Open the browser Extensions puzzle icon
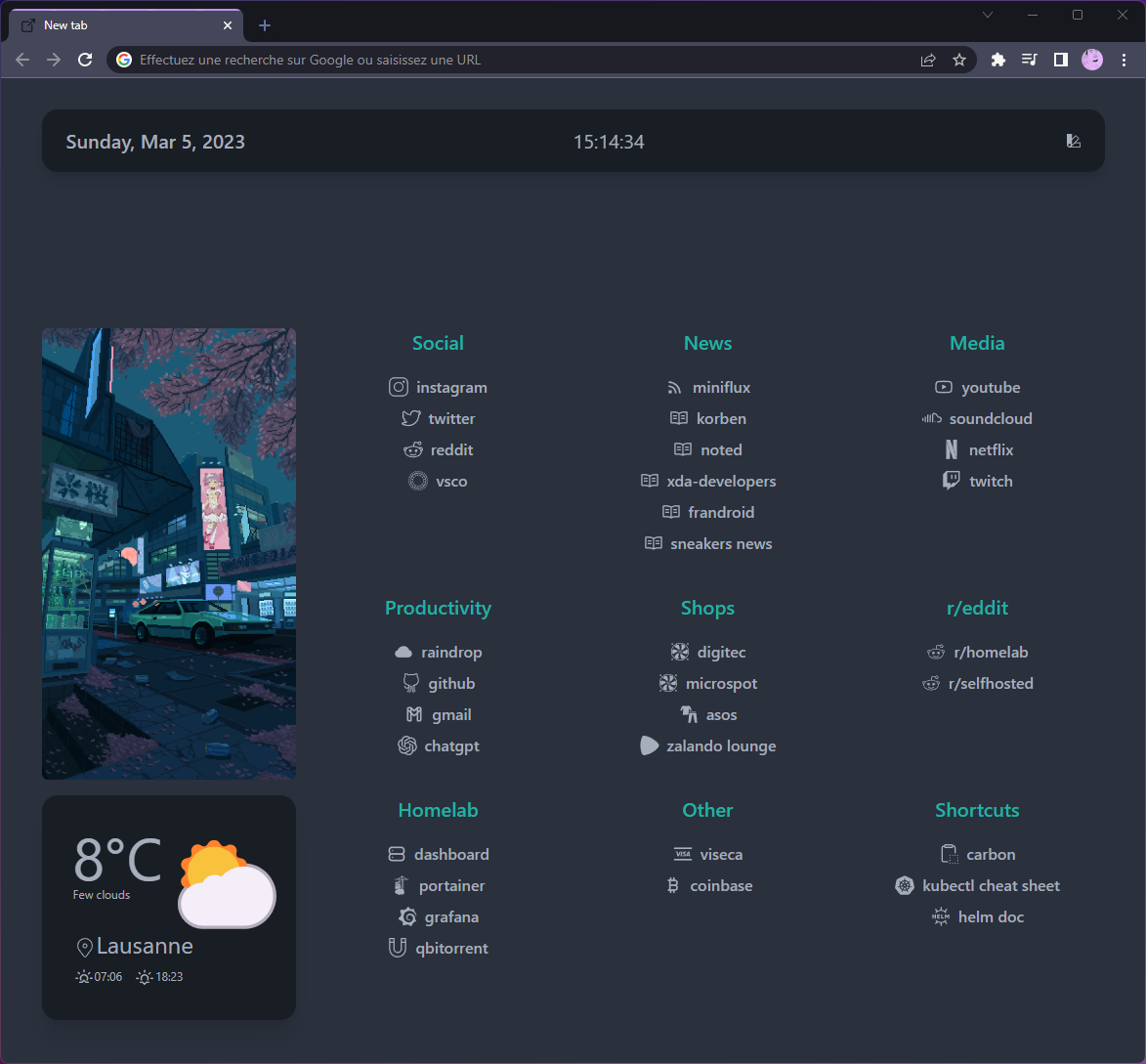Image resolution: width=1146 pixels, height=1064 pixels. click(997, 60)
